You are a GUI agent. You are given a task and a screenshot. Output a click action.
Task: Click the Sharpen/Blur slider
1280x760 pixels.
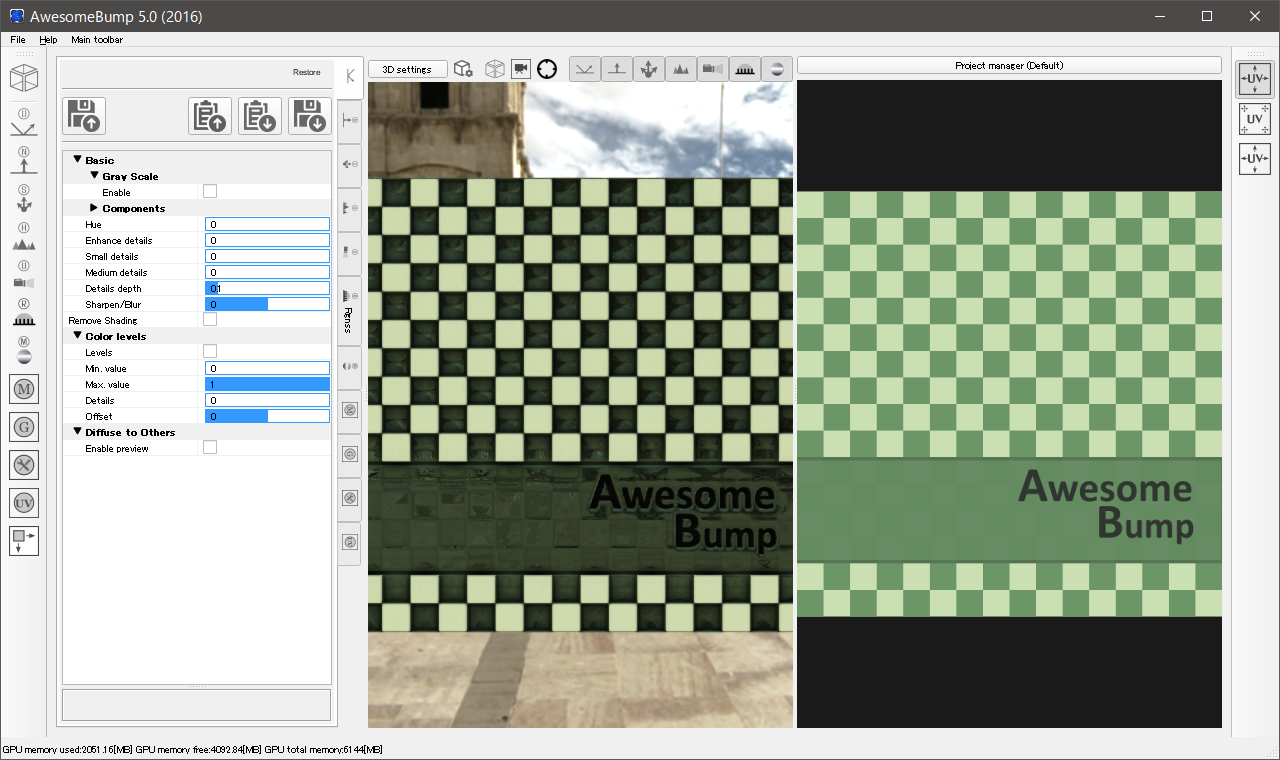(x=267, y=304)
